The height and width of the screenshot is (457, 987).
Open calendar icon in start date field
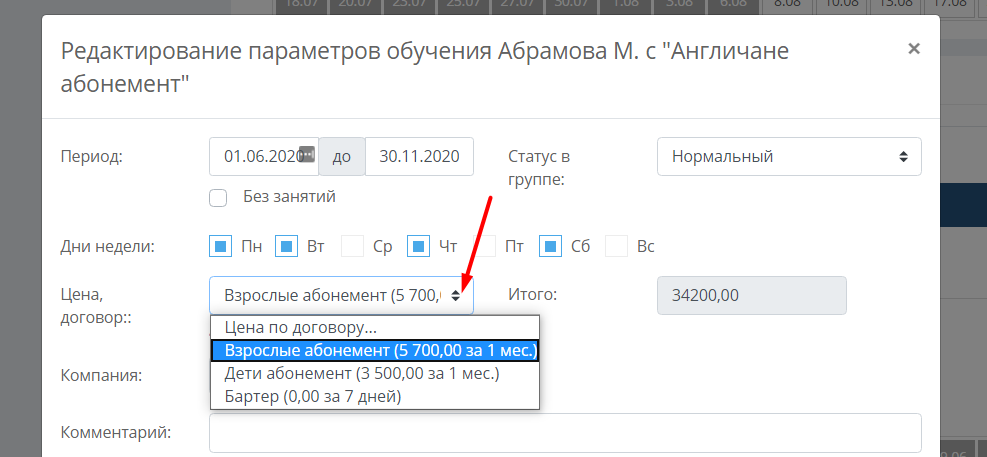[x=307, y=153]
